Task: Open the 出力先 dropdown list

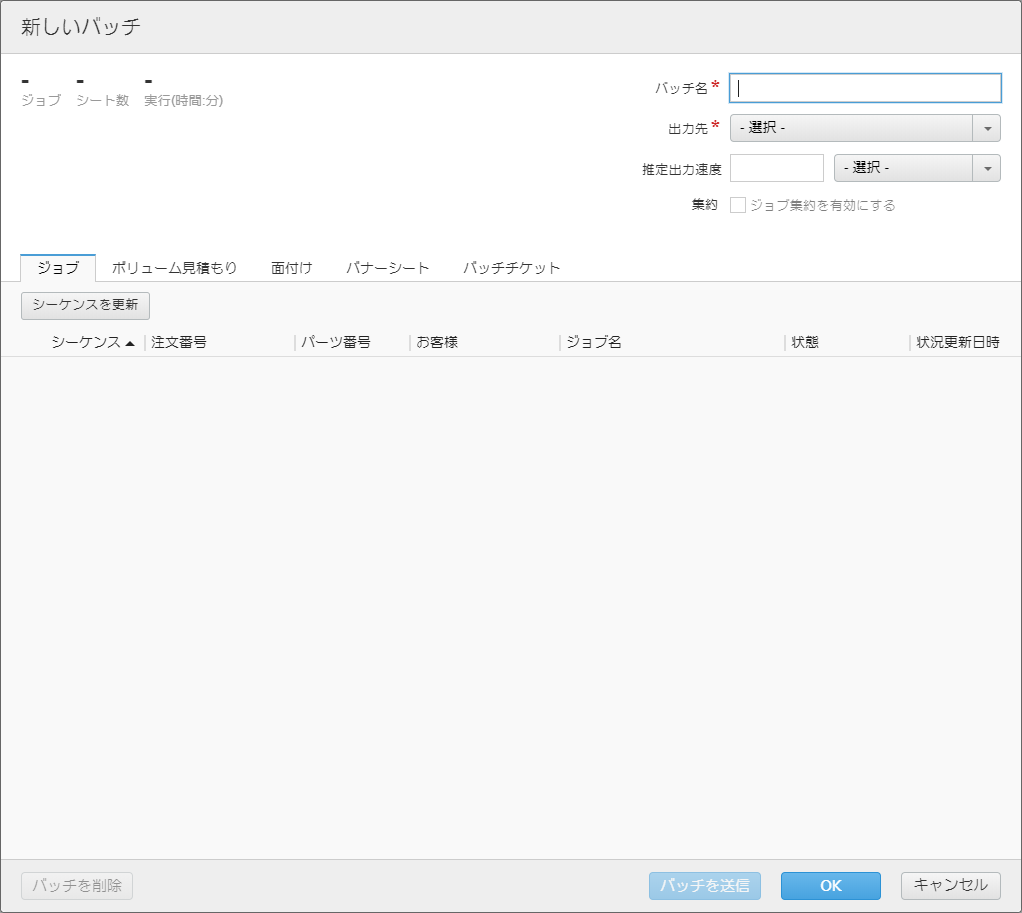Action: (x=864, y=128)
